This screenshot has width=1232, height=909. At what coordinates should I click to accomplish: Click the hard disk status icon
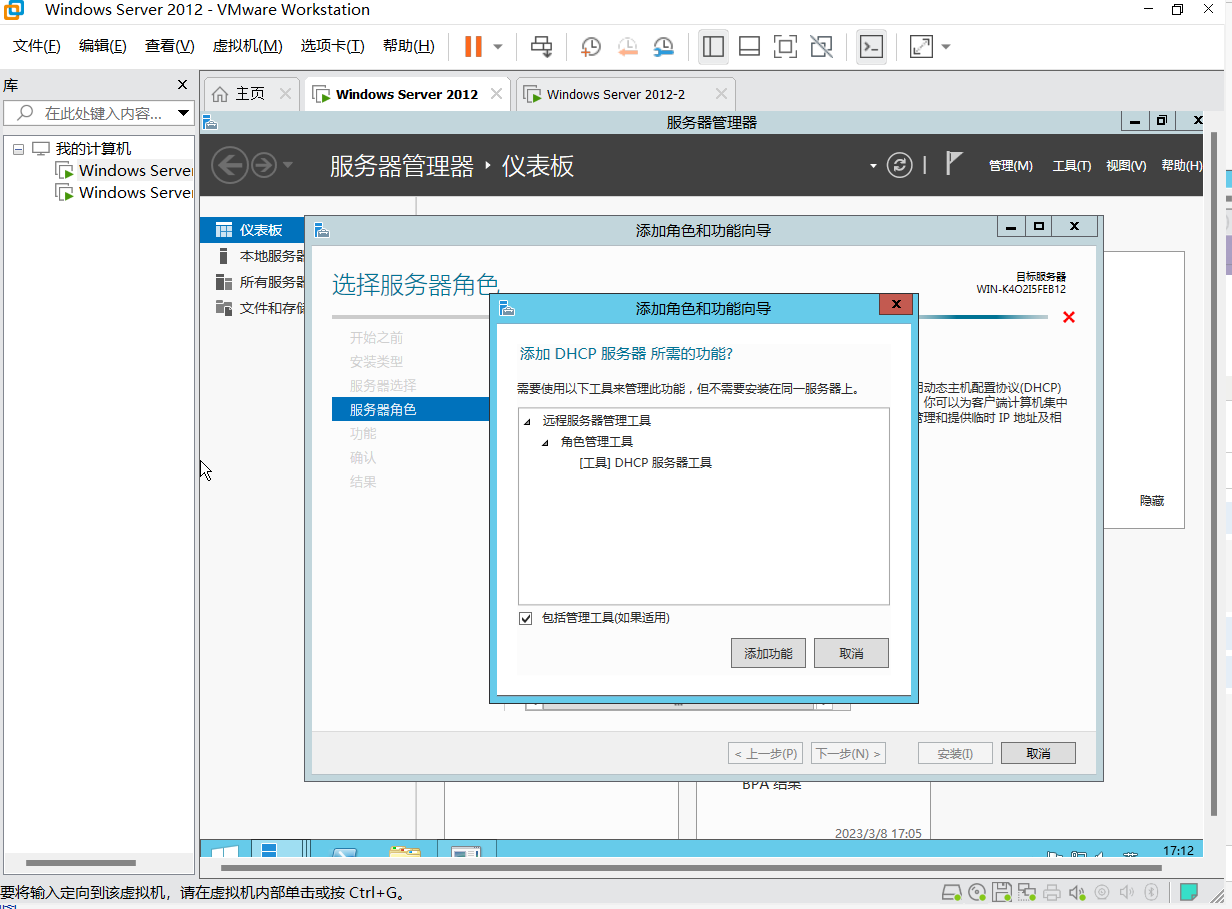tap(952, 892)
